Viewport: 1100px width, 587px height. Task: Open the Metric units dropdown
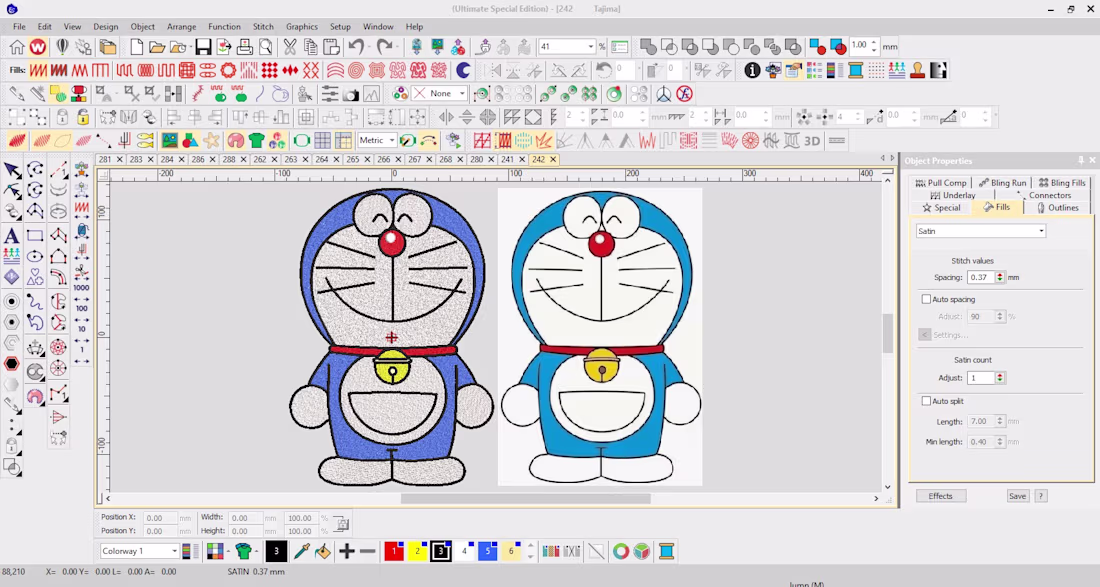click(391, 140)
